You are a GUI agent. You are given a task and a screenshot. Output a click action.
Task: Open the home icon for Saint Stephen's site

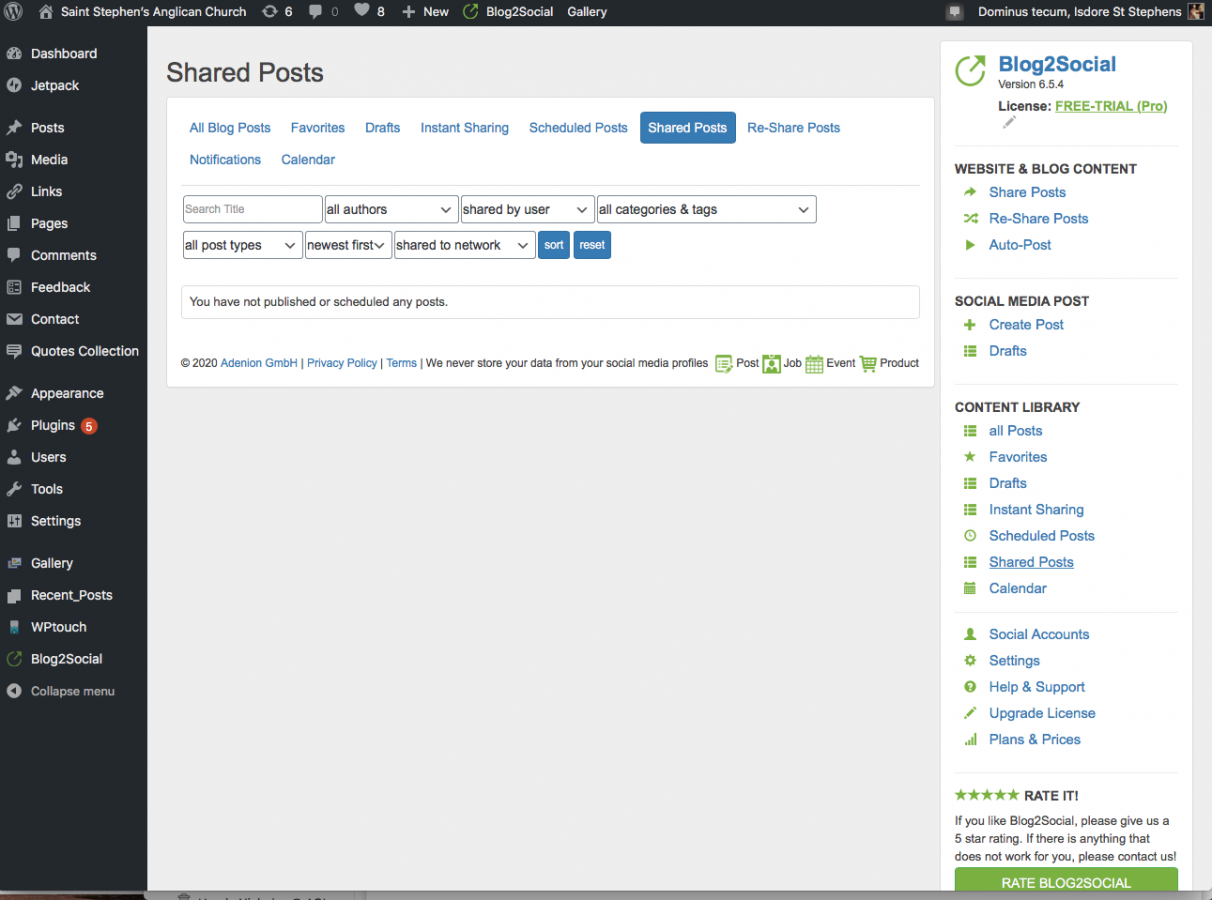[46, 12]
